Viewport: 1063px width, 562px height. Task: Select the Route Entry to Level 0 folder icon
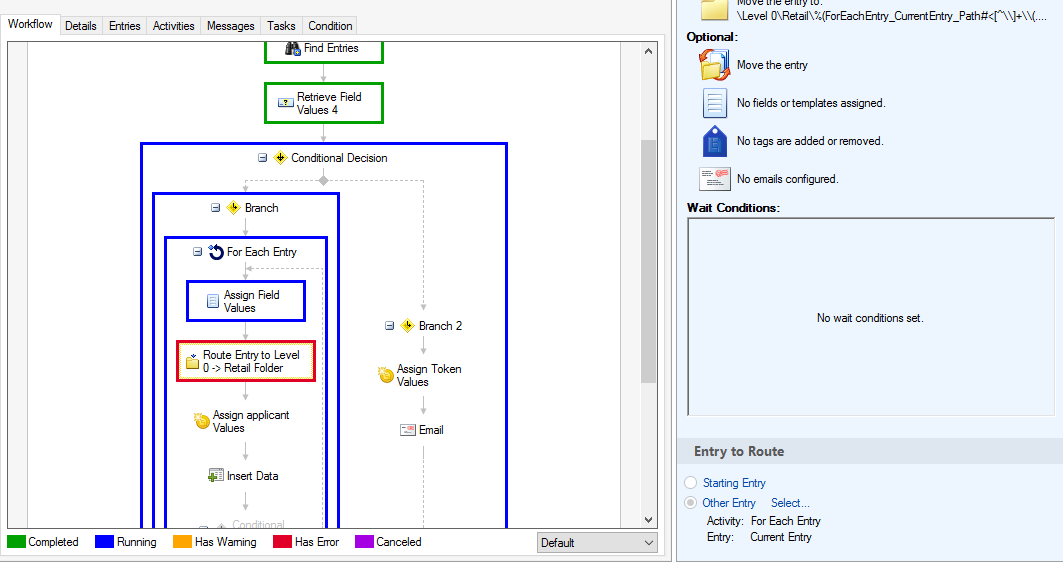pos(193,362)
